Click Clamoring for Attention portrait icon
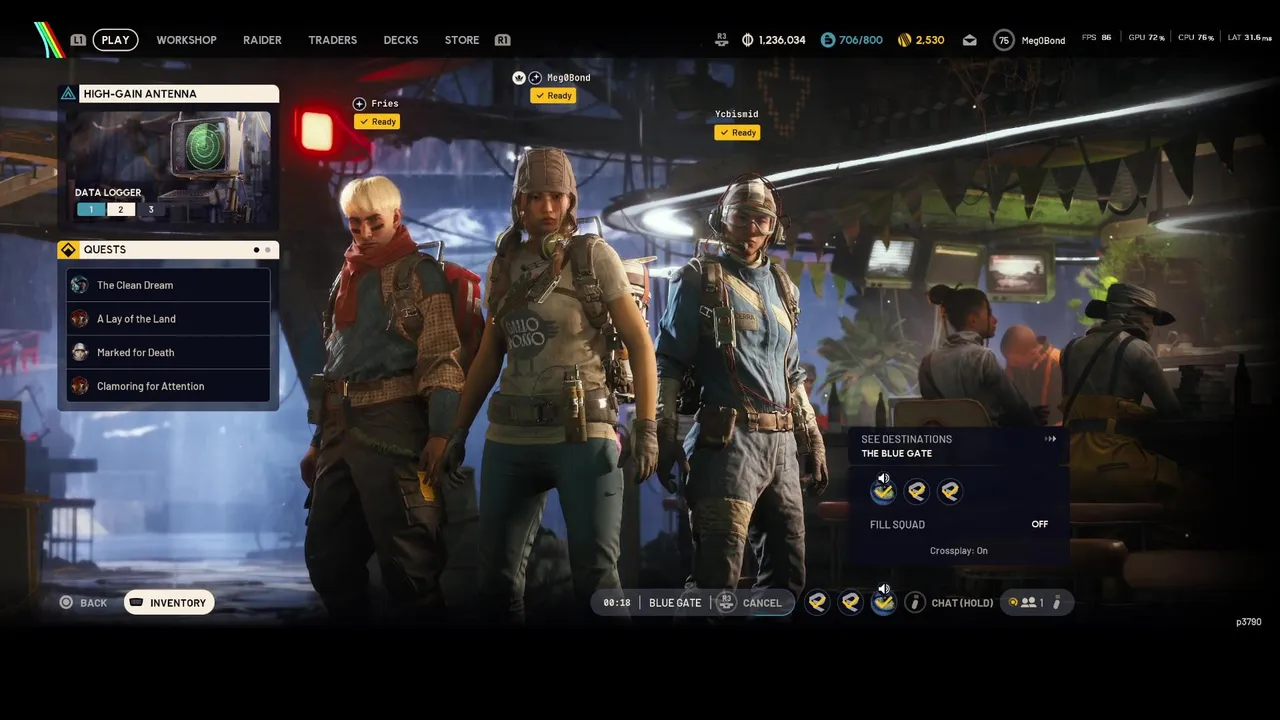Image resolution: width=1280 pixels, height=720 pixels. (80, 386)
